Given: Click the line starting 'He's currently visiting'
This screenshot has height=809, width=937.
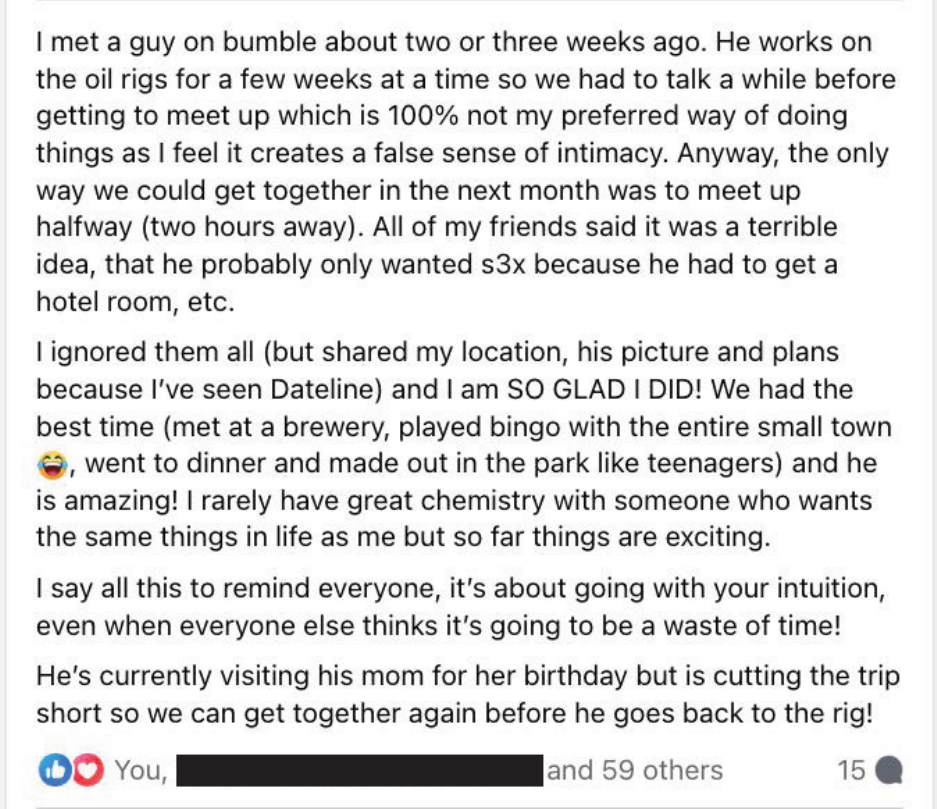Looking at the screenshot, I should [468, 676].
